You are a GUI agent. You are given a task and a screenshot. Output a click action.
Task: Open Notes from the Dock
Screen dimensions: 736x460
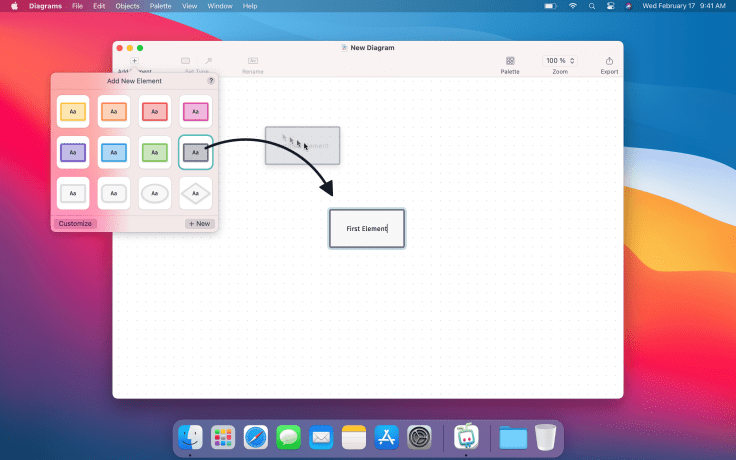point(353,437)
